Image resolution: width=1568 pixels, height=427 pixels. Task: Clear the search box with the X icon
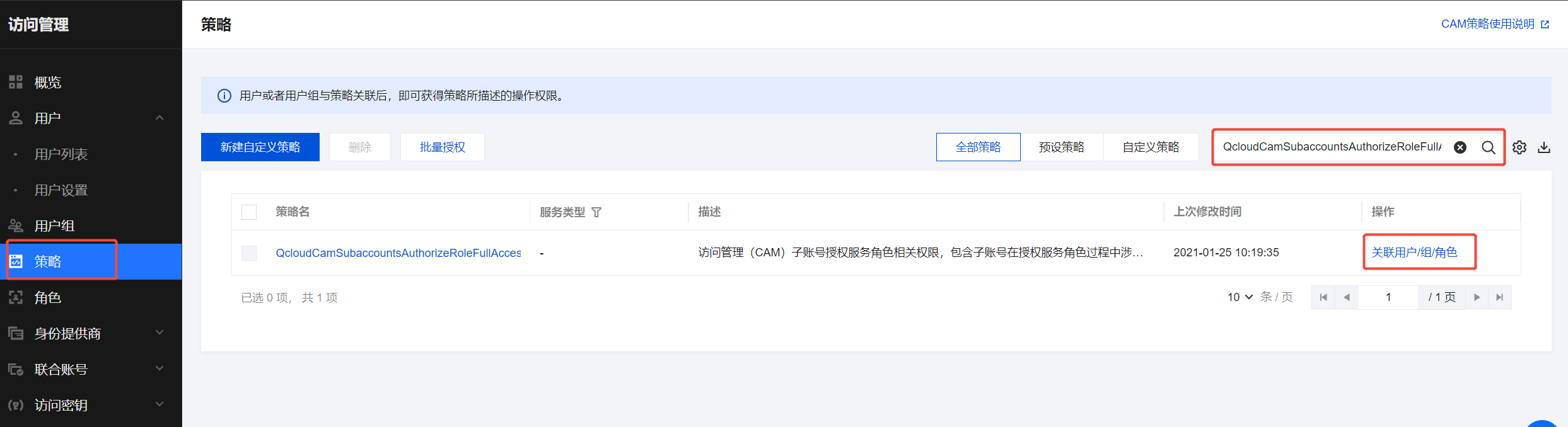point(1460,147)
